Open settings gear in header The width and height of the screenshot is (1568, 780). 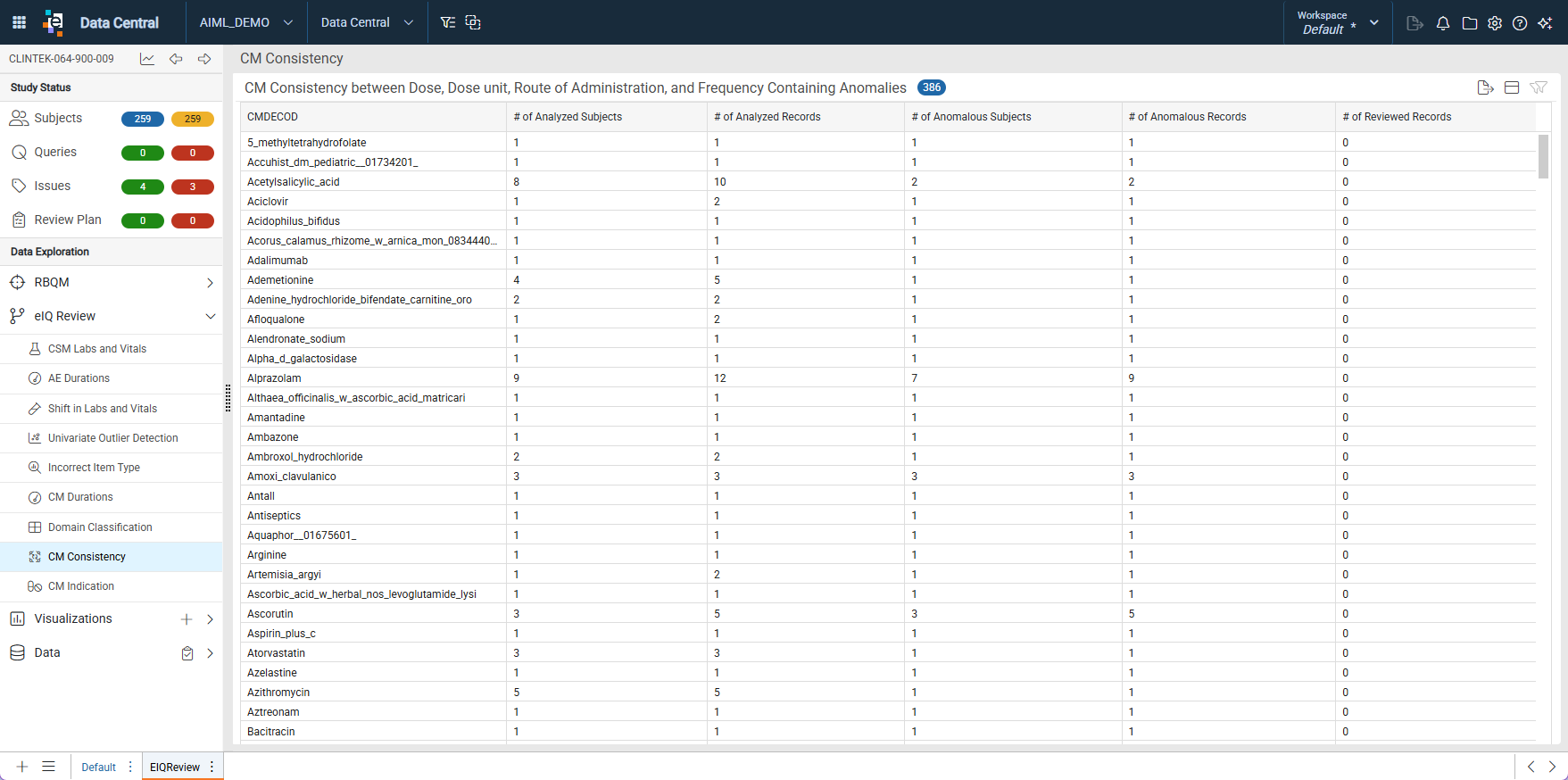(x=1495, y=23)
